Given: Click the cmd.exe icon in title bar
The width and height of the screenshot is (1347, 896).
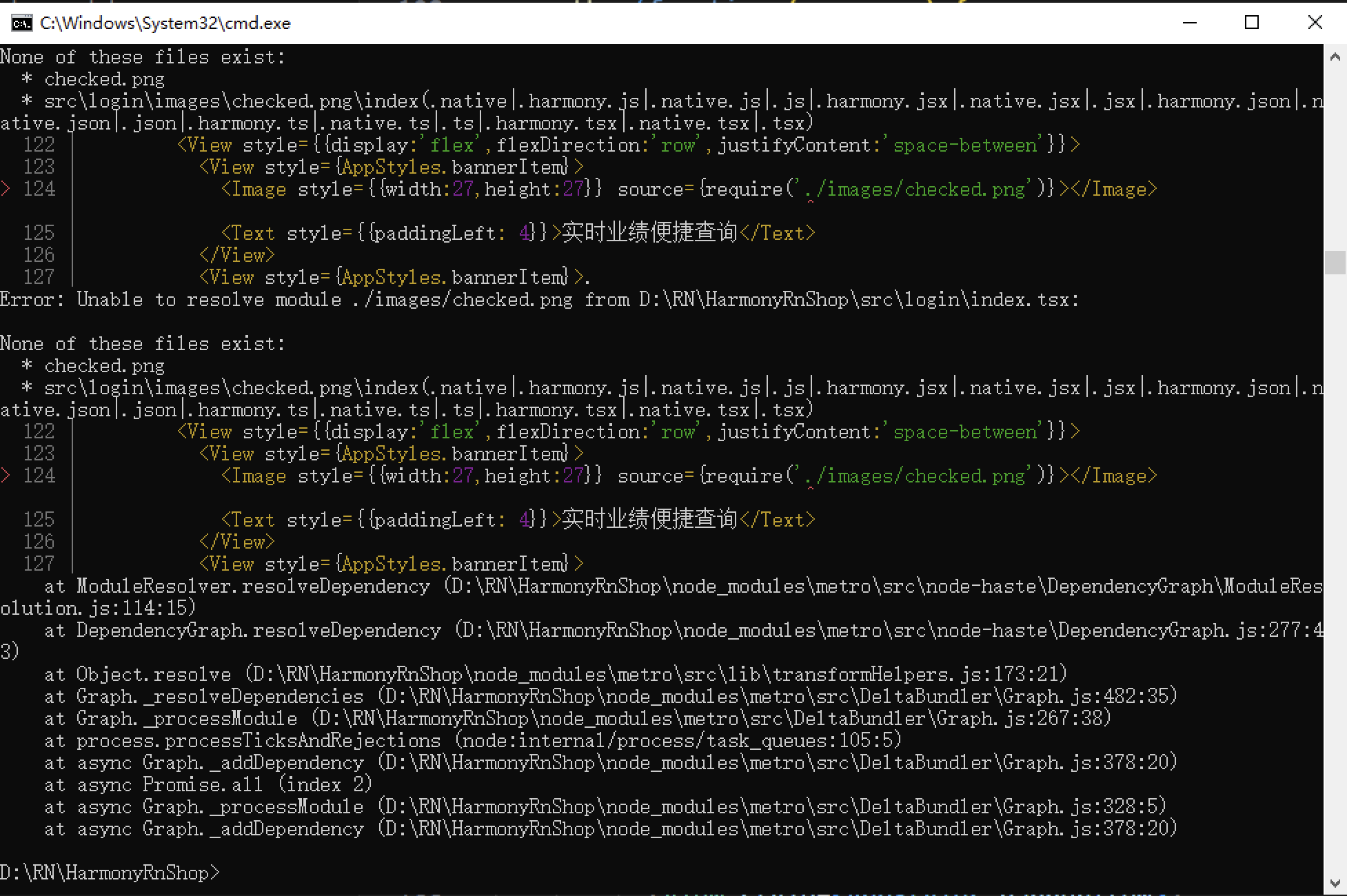Looking at the screenshot, I should (21, 23).
